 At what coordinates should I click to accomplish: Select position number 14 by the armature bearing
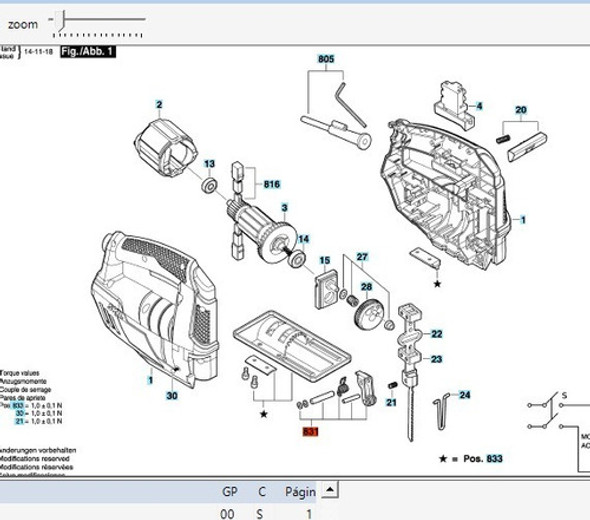[x=304, y=239]
